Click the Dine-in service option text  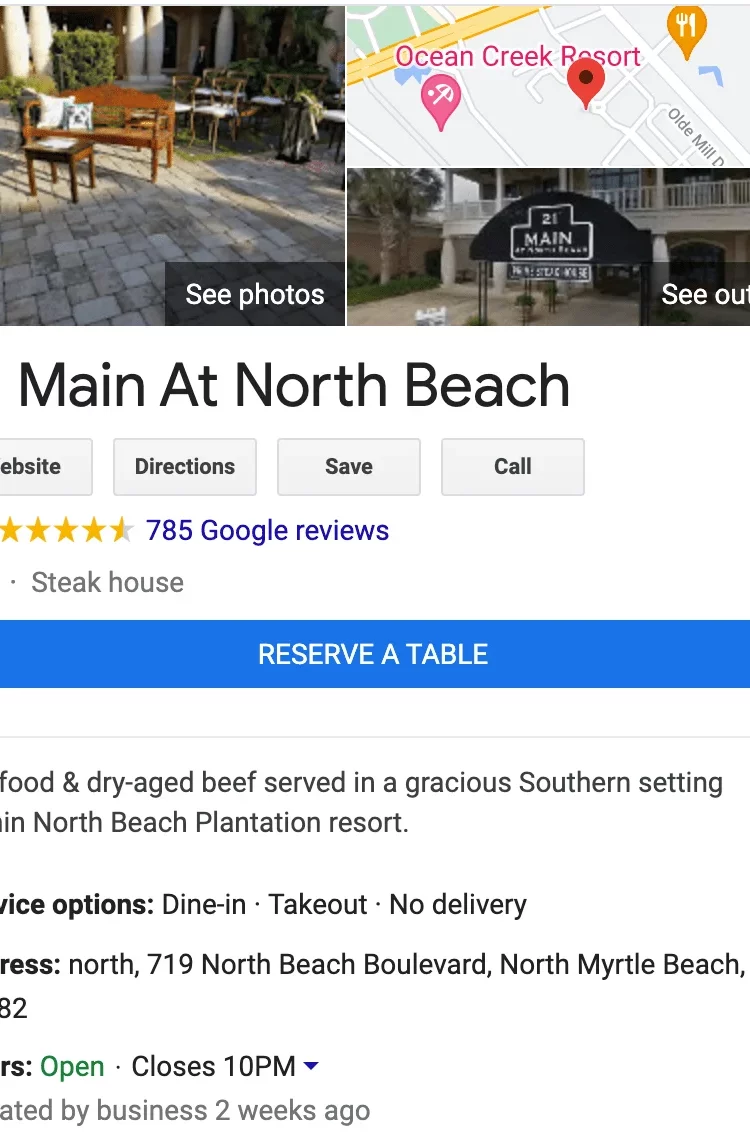(x=204, y=905)
